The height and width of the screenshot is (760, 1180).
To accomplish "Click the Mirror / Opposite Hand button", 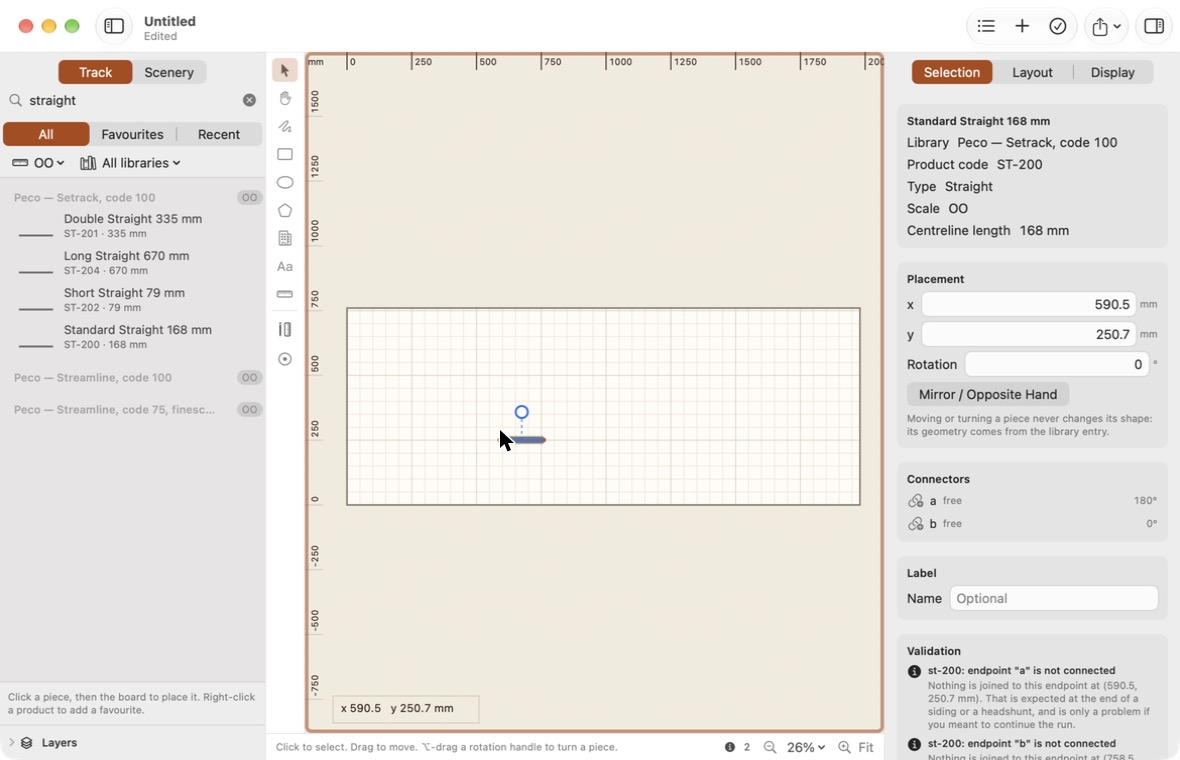I will [x=987, y=394].
